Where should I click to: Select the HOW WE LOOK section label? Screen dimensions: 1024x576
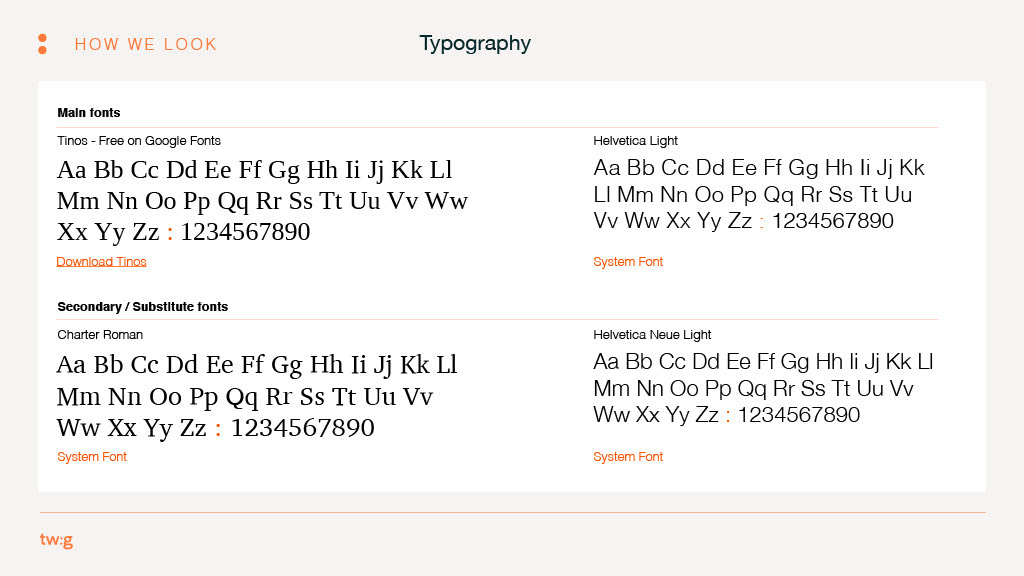[x=146, y=45]
